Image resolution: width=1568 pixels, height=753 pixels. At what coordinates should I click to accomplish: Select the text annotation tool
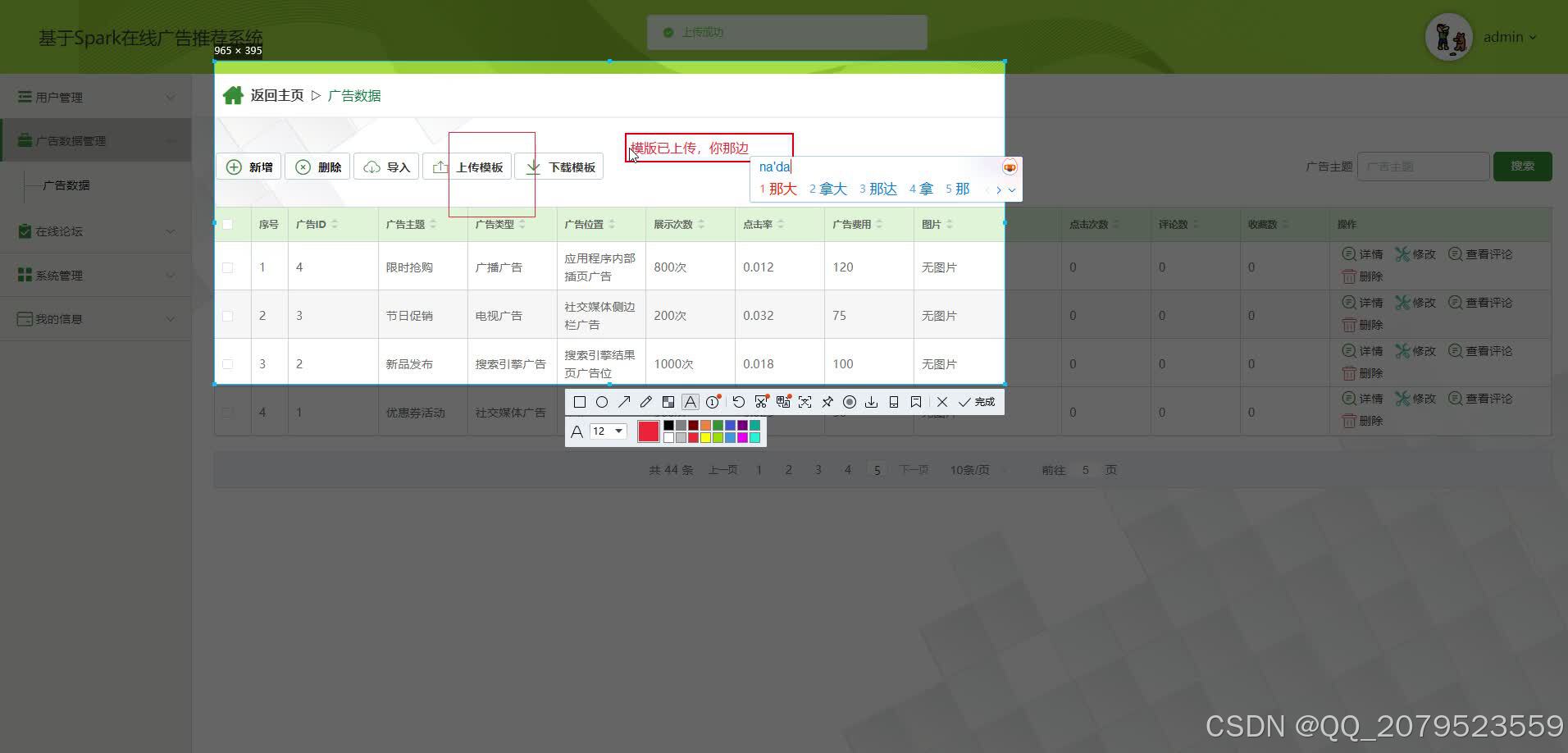[x=691, y=402]
